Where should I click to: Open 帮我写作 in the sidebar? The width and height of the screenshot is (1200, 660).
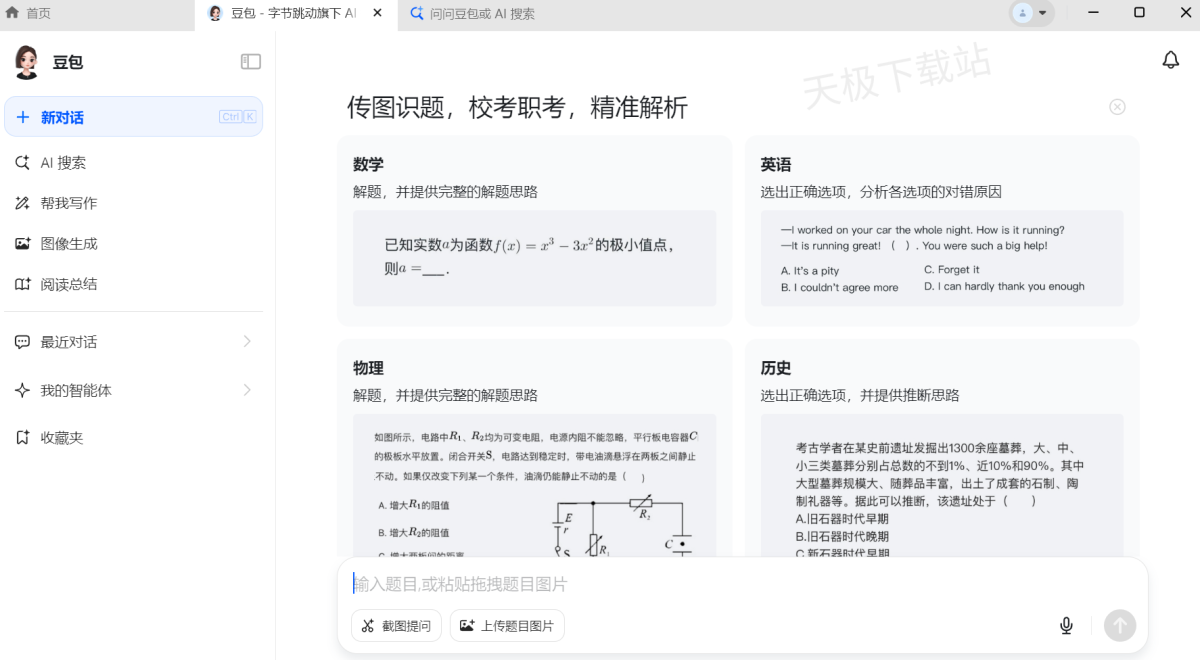tap(134, 203)
